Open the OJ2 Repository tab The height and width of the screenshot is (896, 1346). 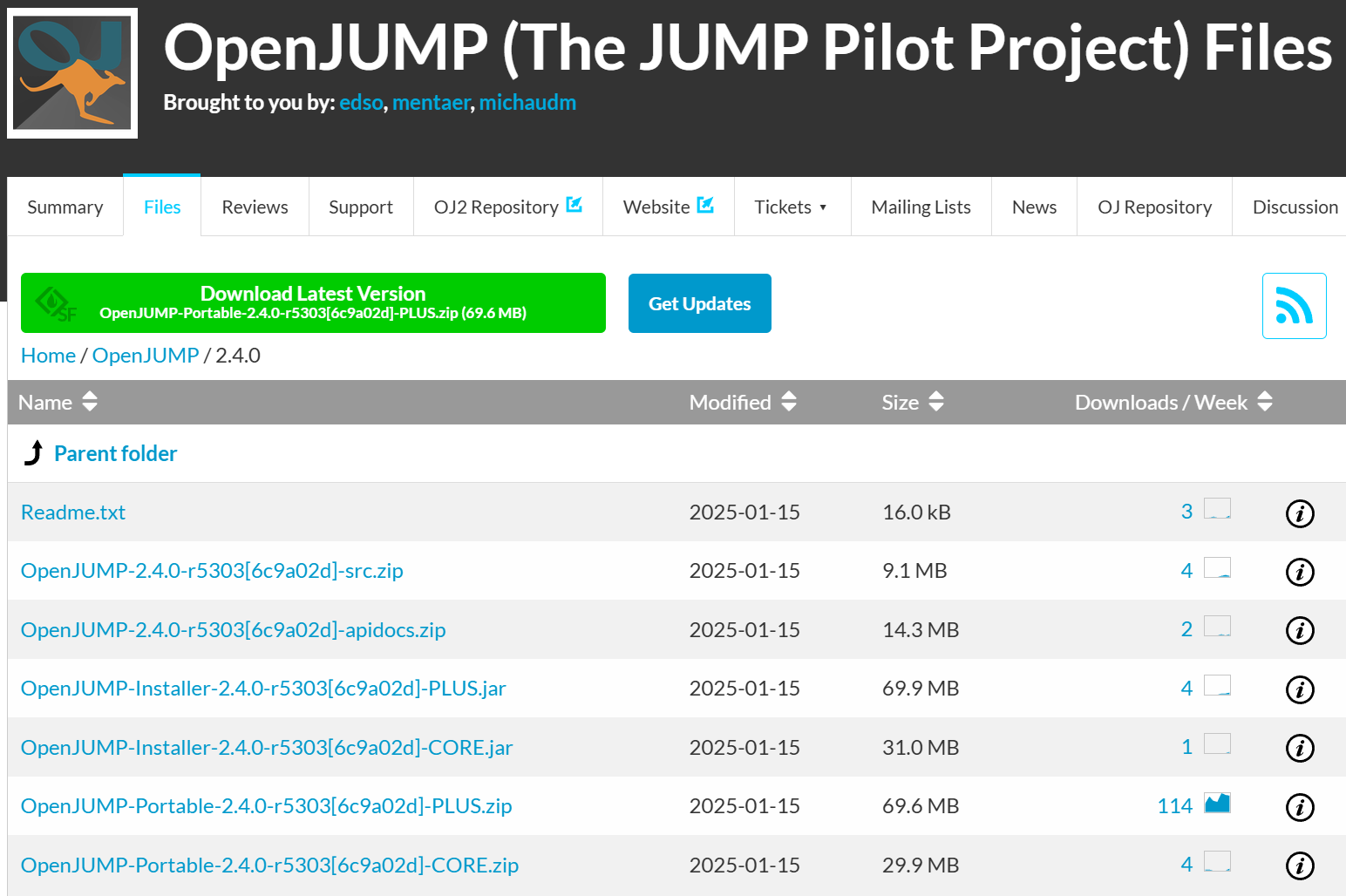tap(508, 207)
